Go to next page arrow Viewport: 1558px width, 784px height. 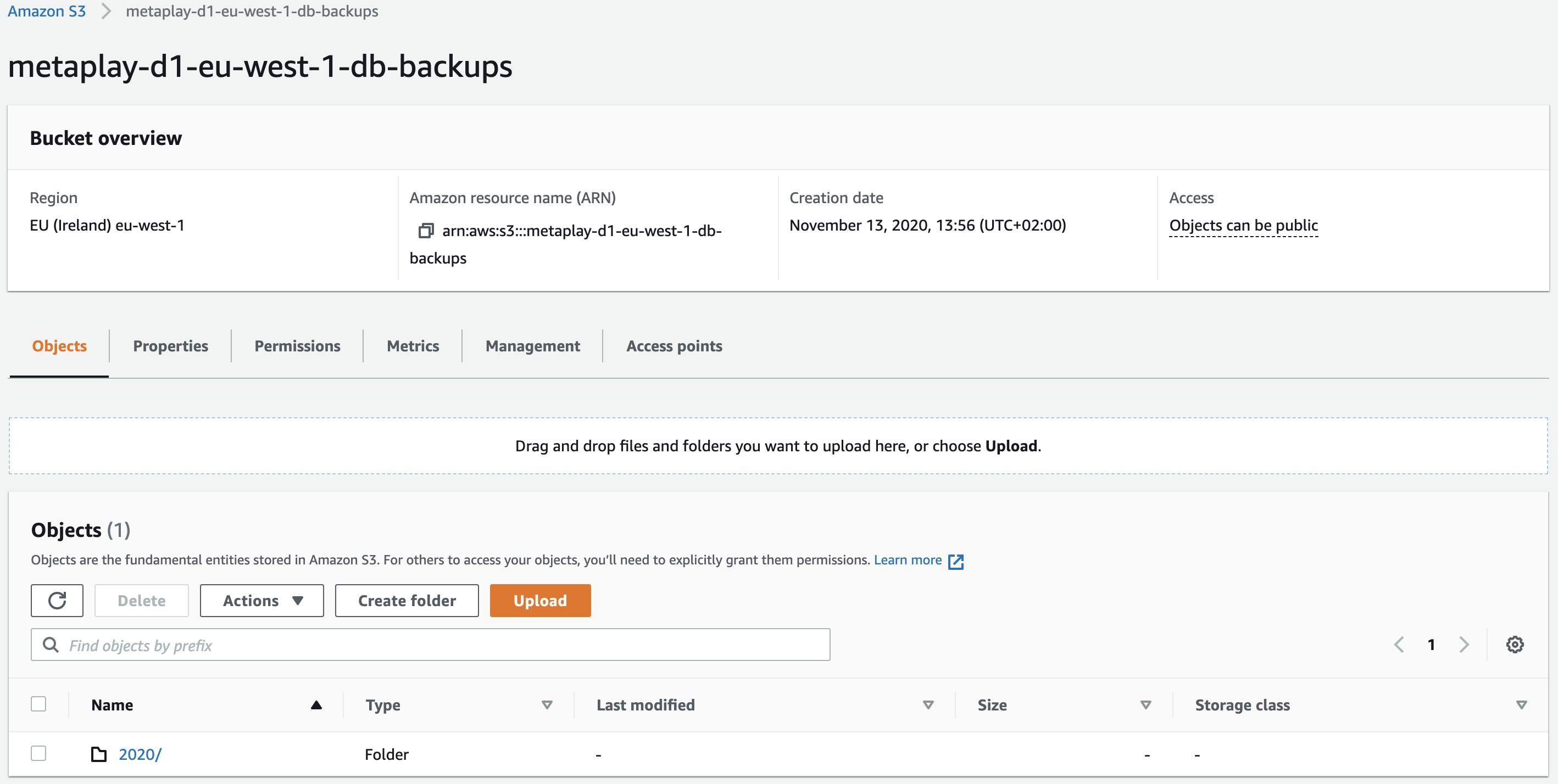1464,645
